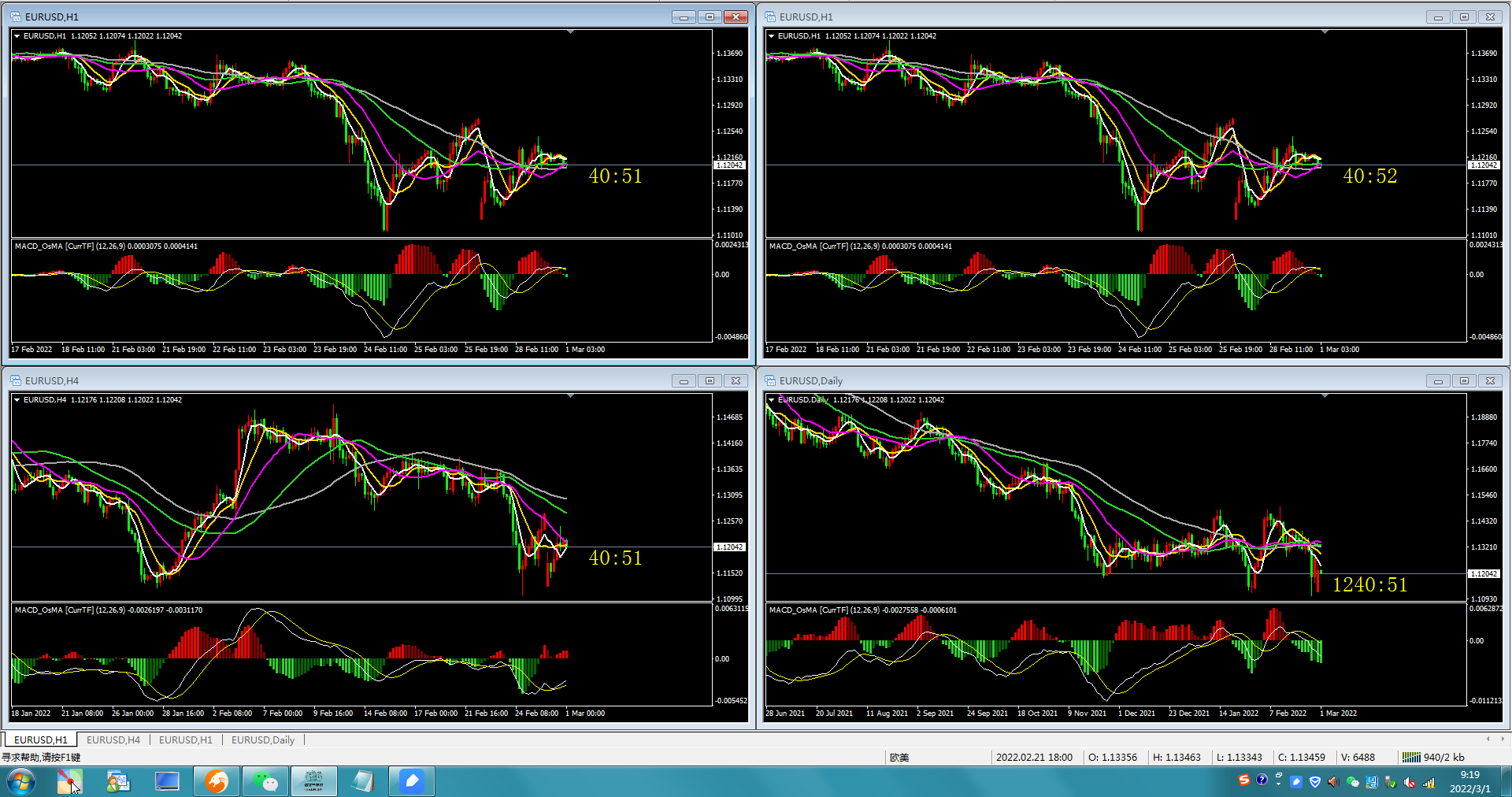1512x797 pixels.
Task: Click the chart shift marker in the H4 chart
Action: point(570,395)
